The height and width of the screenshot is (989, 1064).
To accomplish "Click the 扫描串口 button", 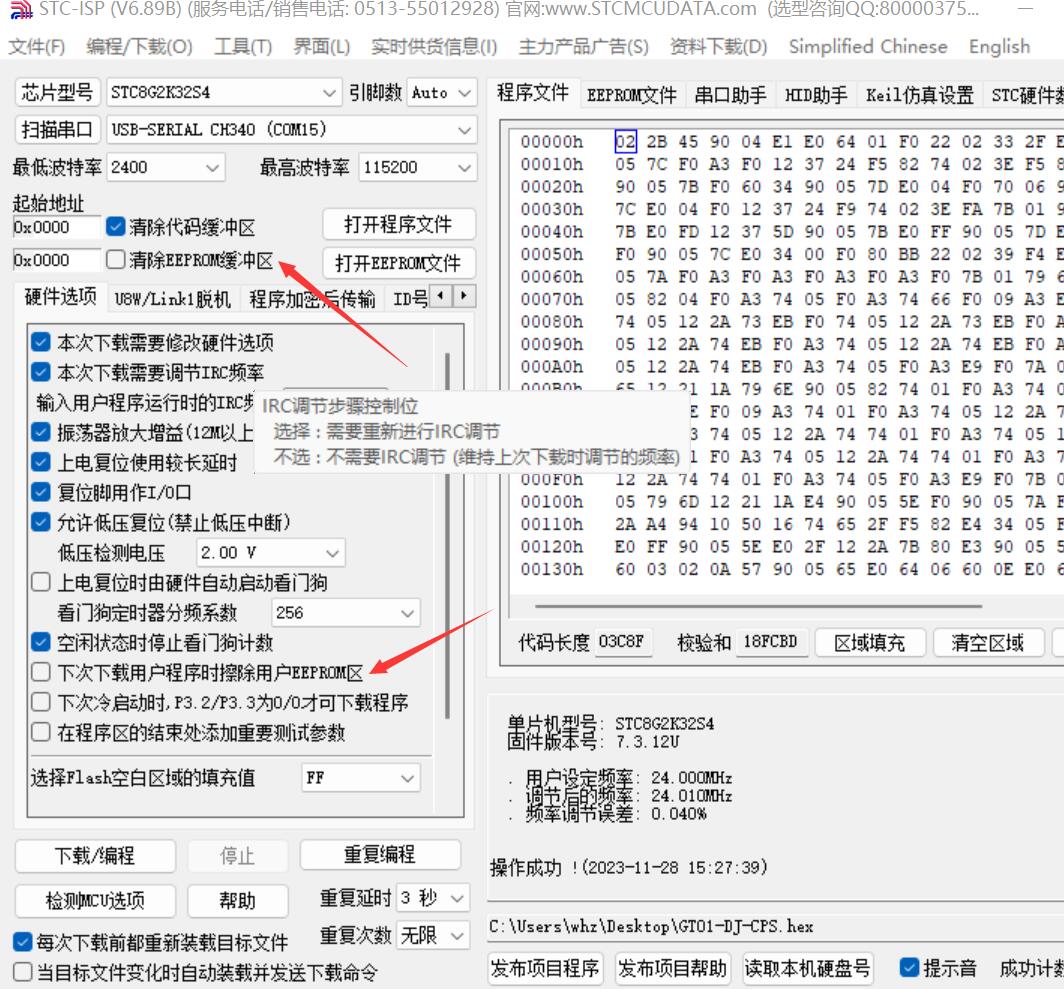I will [x=57, y=130].
